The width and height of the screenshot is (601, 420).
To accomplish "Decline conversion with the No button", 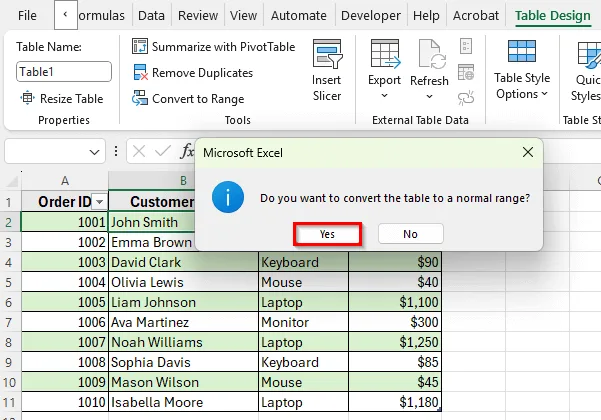I will [x=411, y=234].
